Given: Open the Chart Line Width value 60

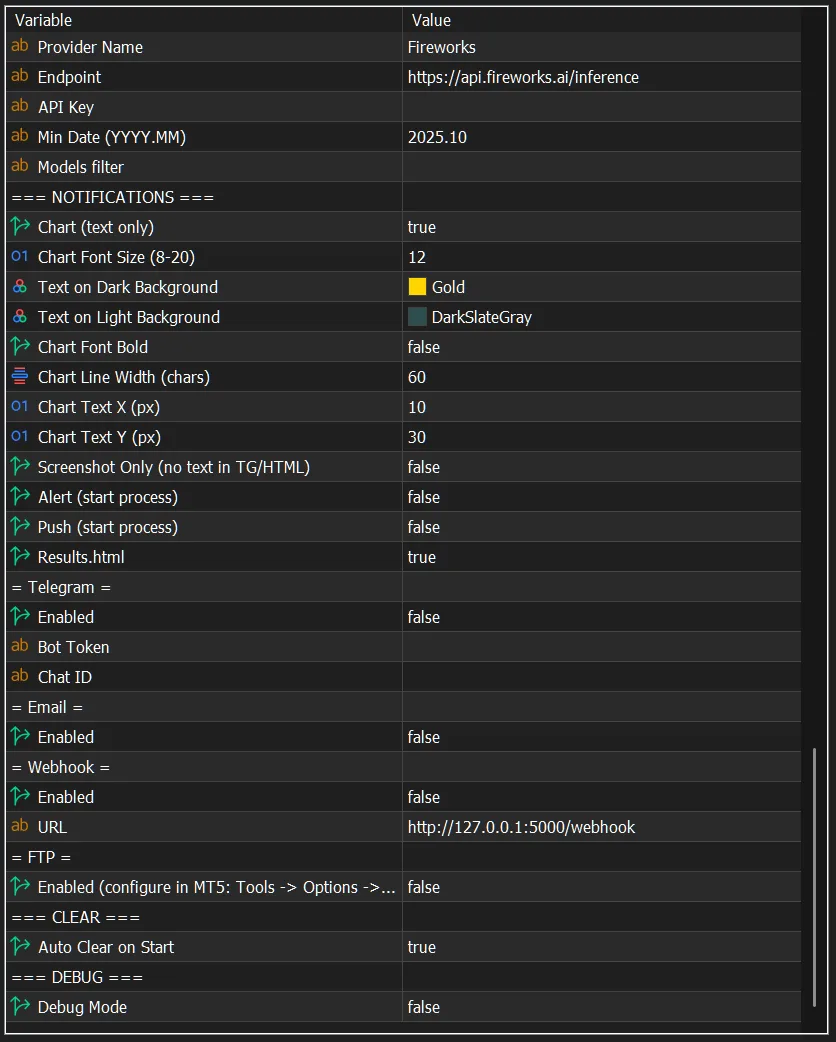Looking at the screenshot, I should (x=601, y=377).
